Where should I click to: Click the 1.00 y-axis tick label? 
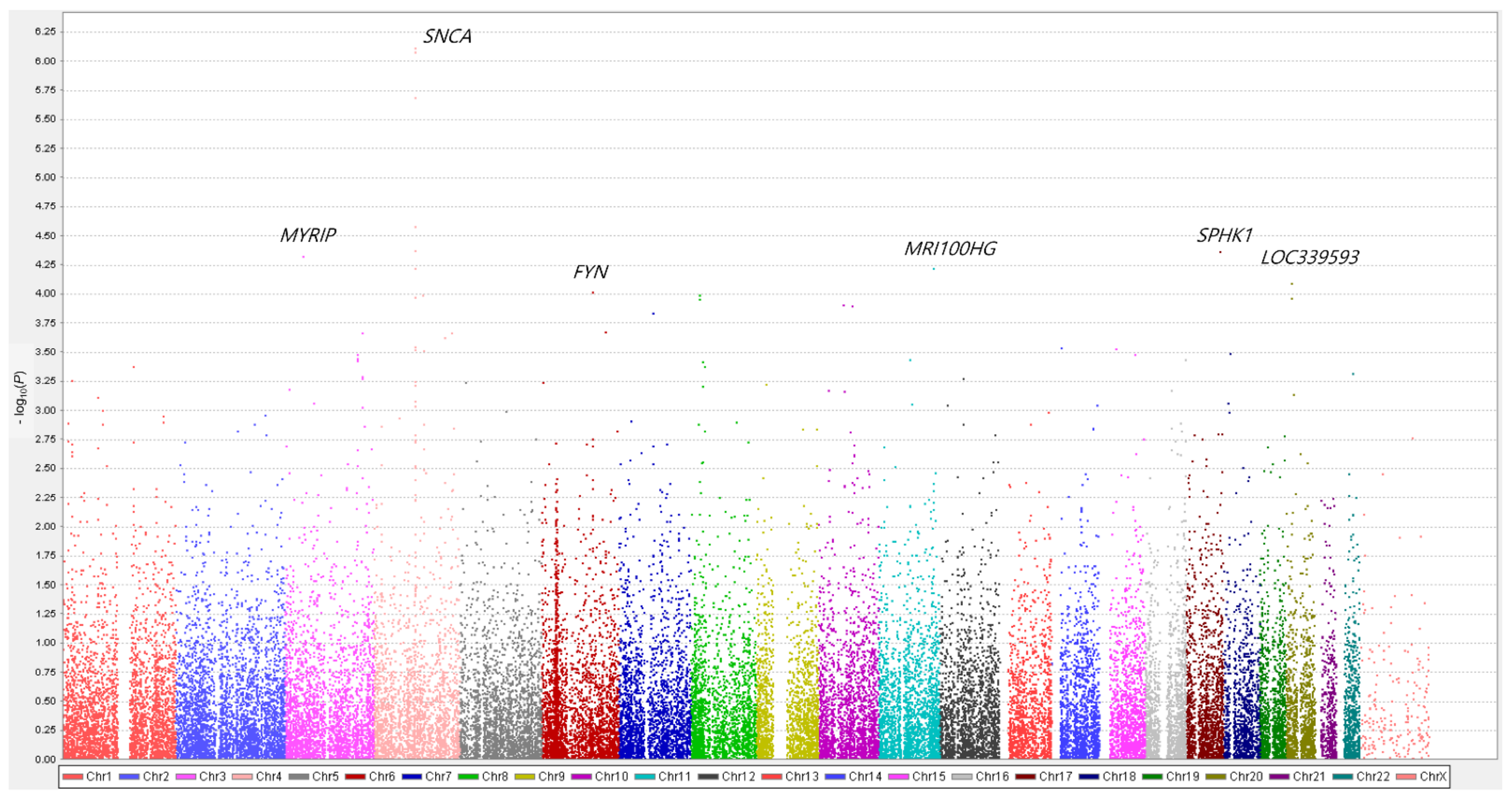pyautogui.click(x=45, y=643)
